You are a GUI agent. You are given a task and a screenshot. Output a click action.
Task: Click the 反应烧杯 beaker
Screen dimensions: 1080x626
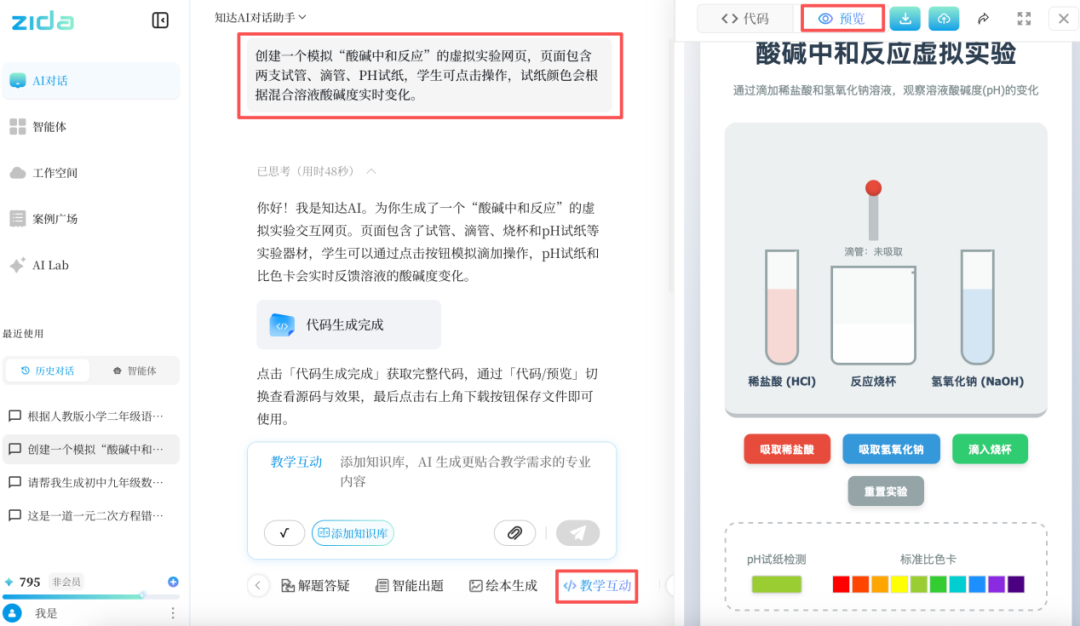pos(873,315)
